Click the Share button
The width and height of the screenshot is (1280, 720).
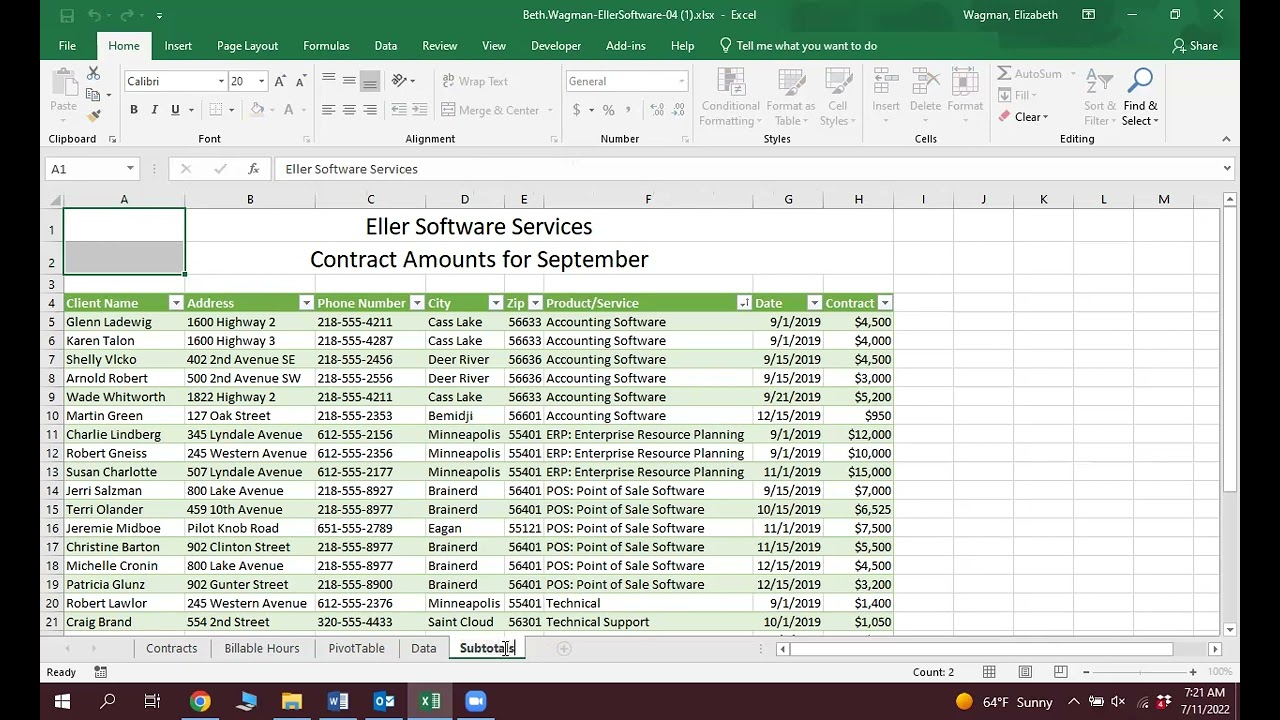(x=1194, y=46)
